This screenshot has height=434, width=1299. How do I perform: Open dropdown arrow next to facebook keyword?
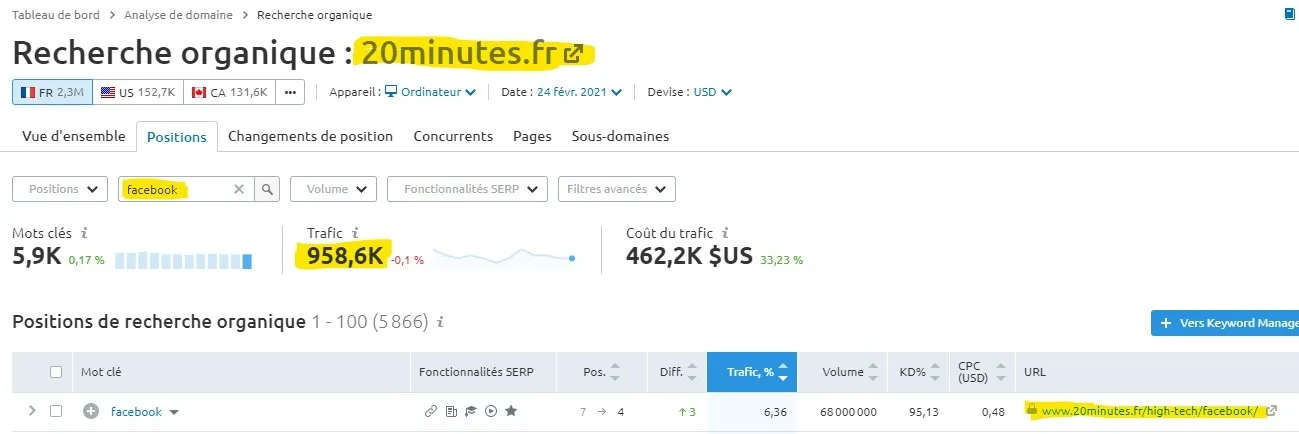(174, 412)
